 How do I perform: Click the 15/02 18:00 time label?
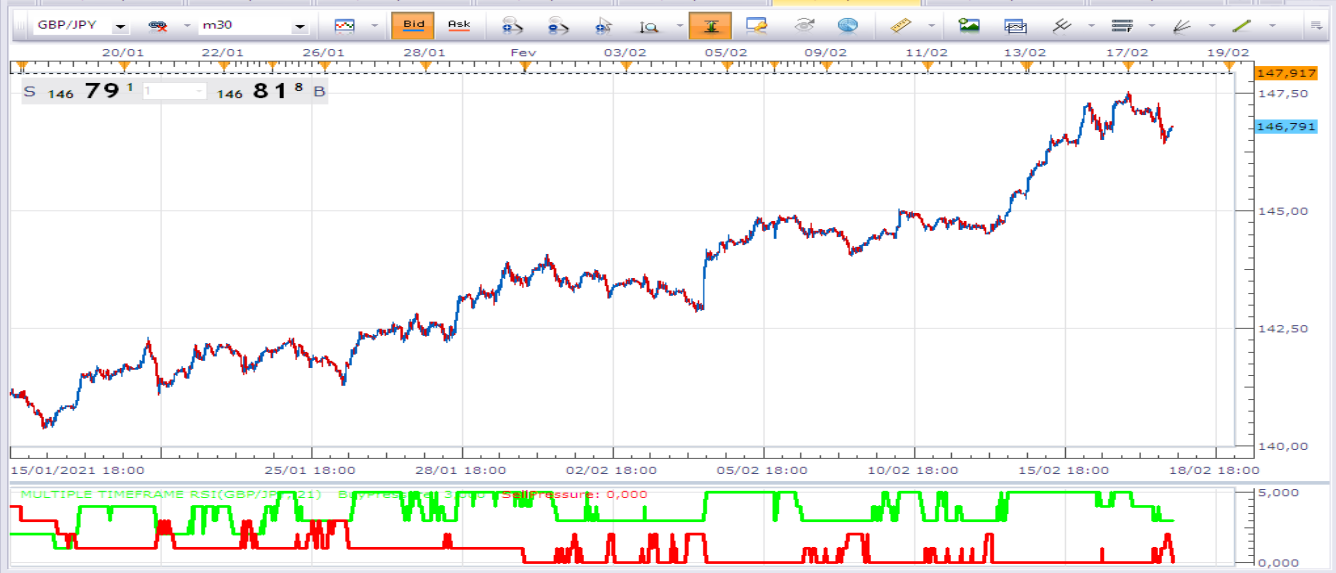click(x=1062, y=469)
